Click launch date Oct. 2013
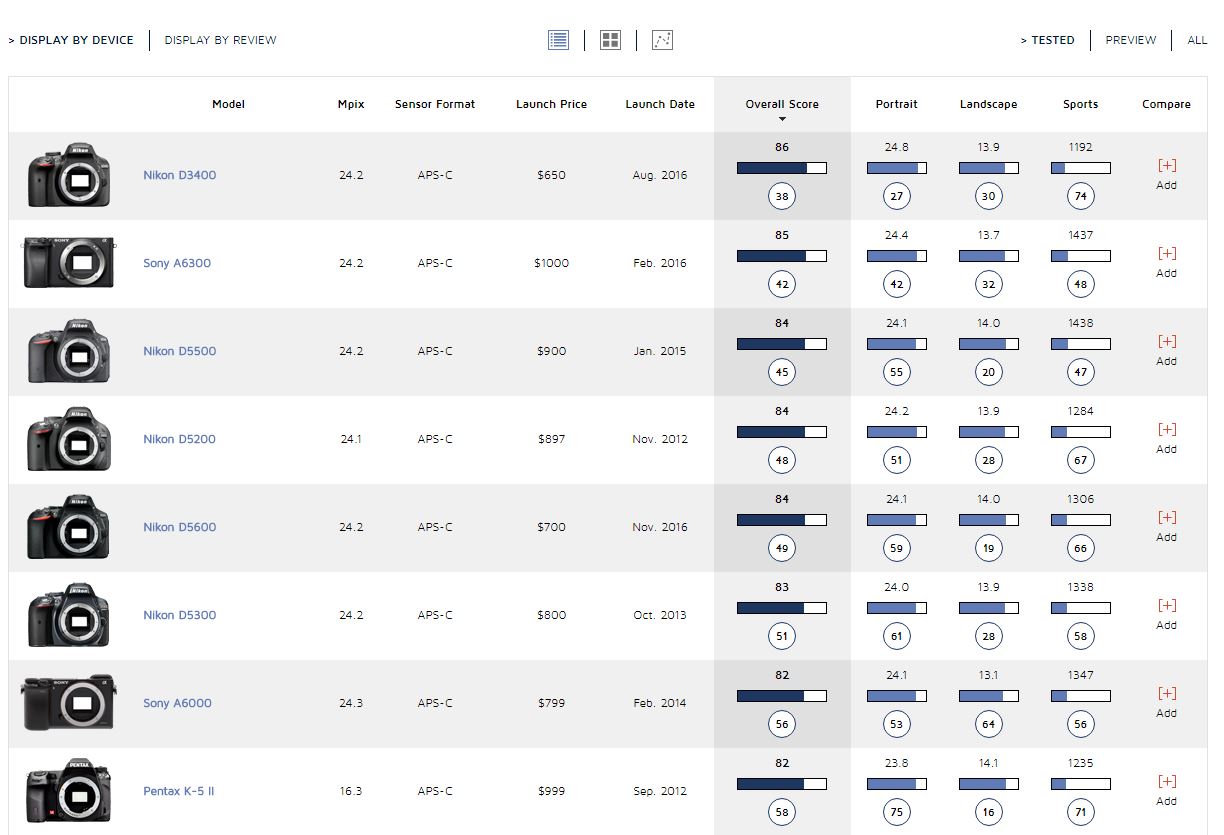Image resolution: width=1224 pixels, height=835 pixels. pos(660,615)
